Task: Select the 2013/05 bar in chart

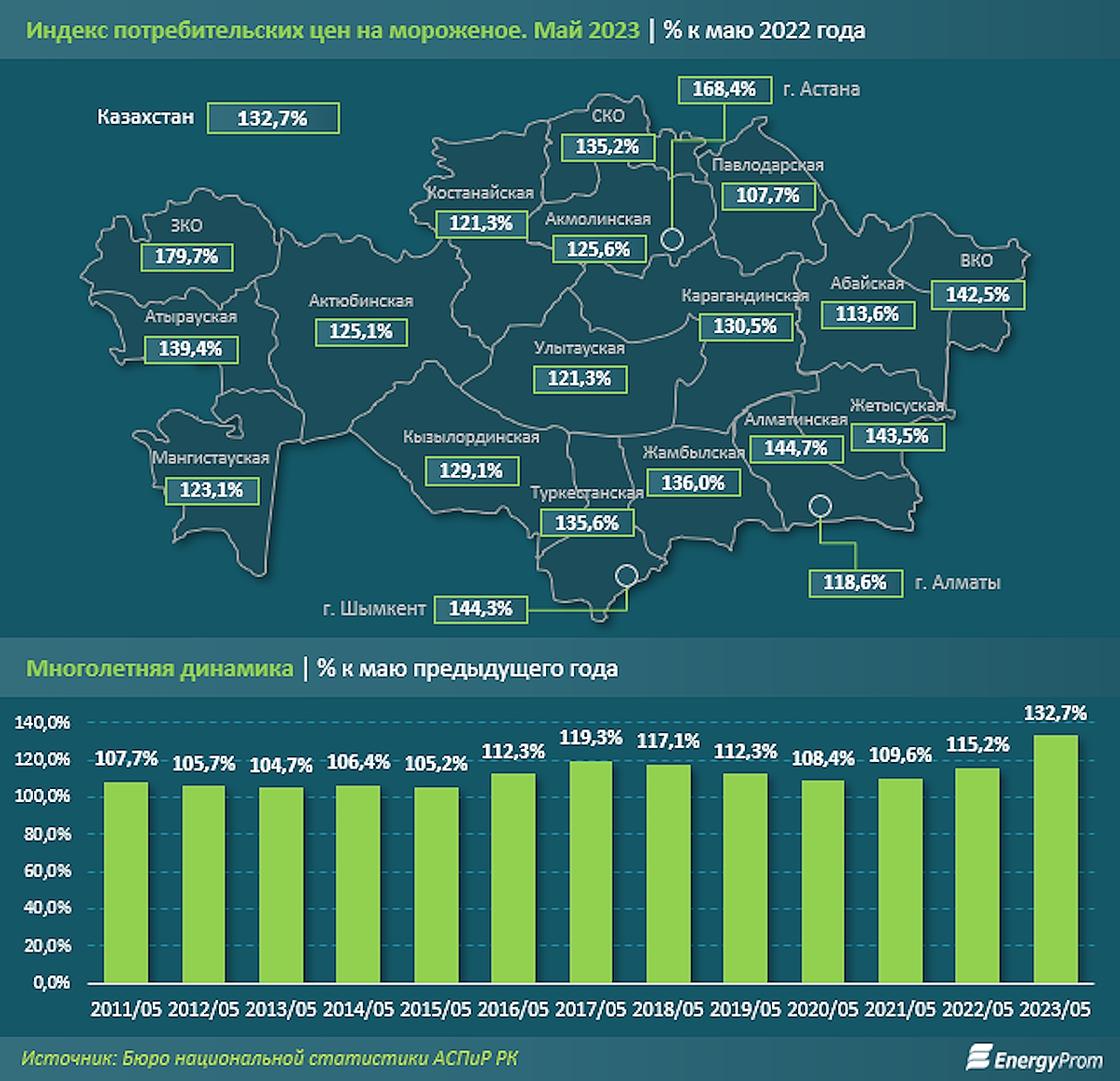Action: tap(281, 885)
